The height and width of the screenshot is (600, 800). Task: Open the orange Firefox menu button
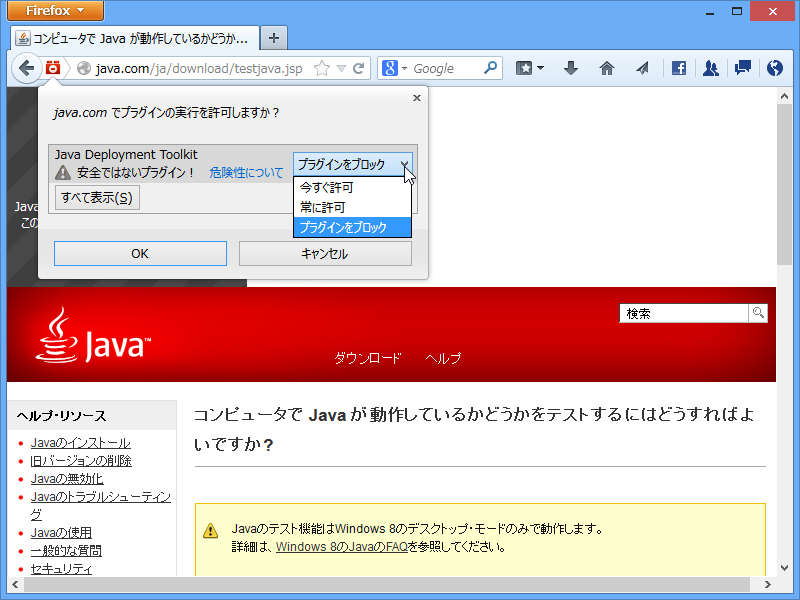55,10
